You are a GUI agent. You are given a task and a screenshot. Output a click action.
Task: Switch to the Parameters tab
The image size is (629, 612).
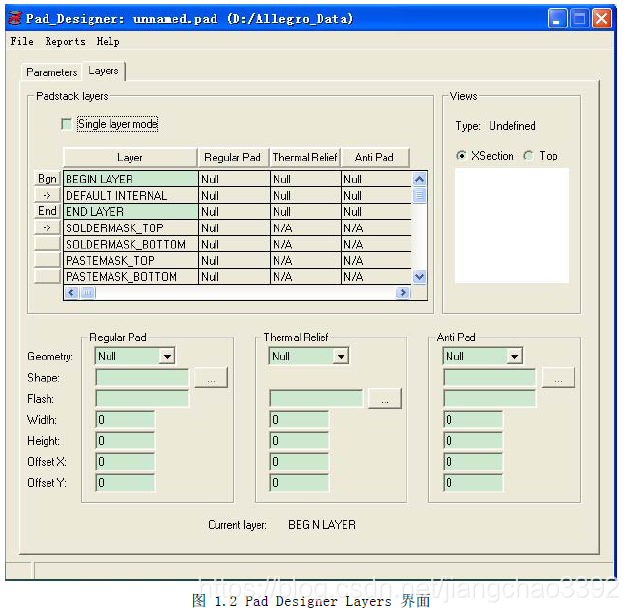tap(52, 72)
